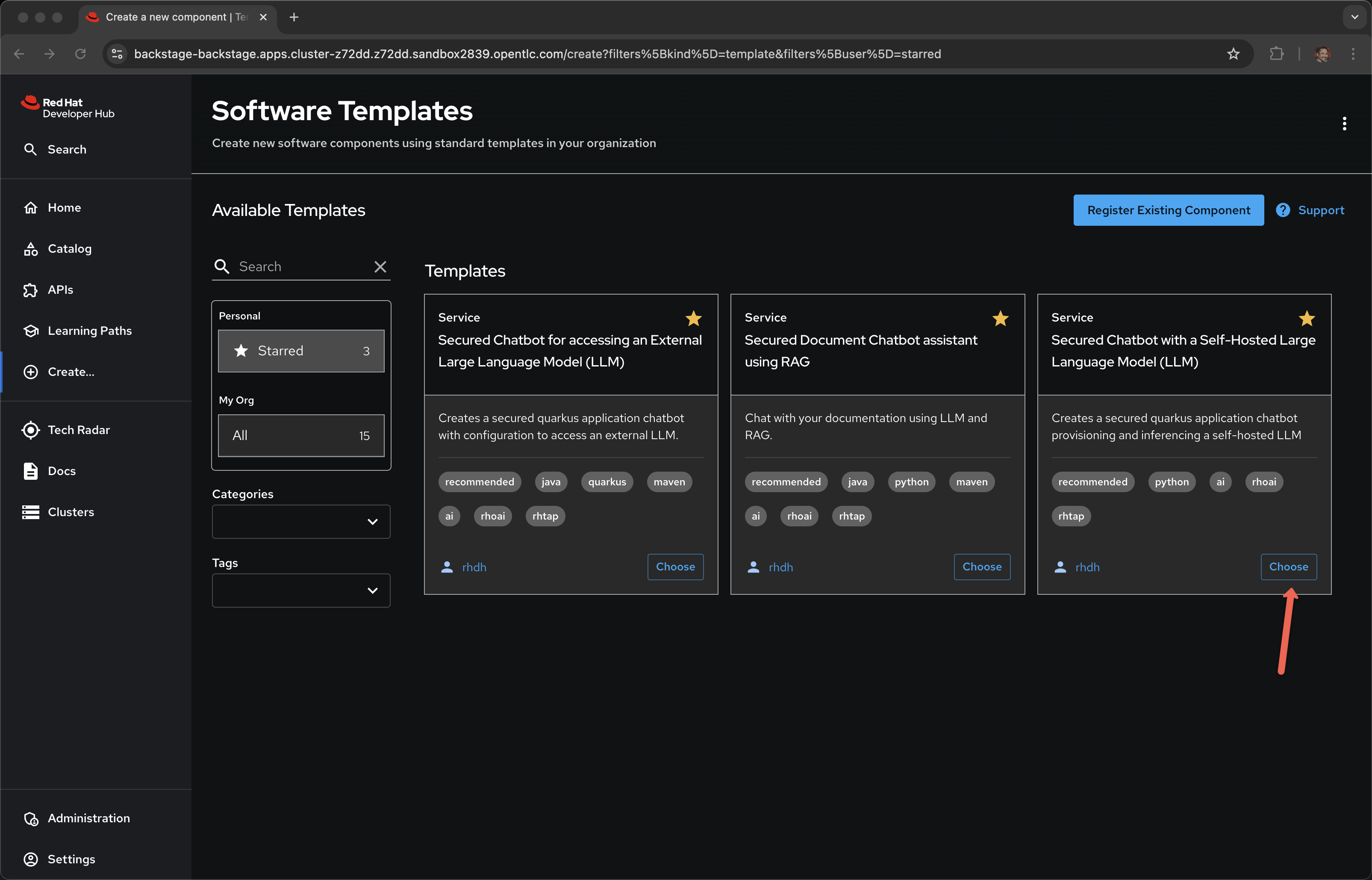The image size is (1372, 880).
Task: Unstar the Self-Hosted LLM chatbot template
Action: (1306, 318)
